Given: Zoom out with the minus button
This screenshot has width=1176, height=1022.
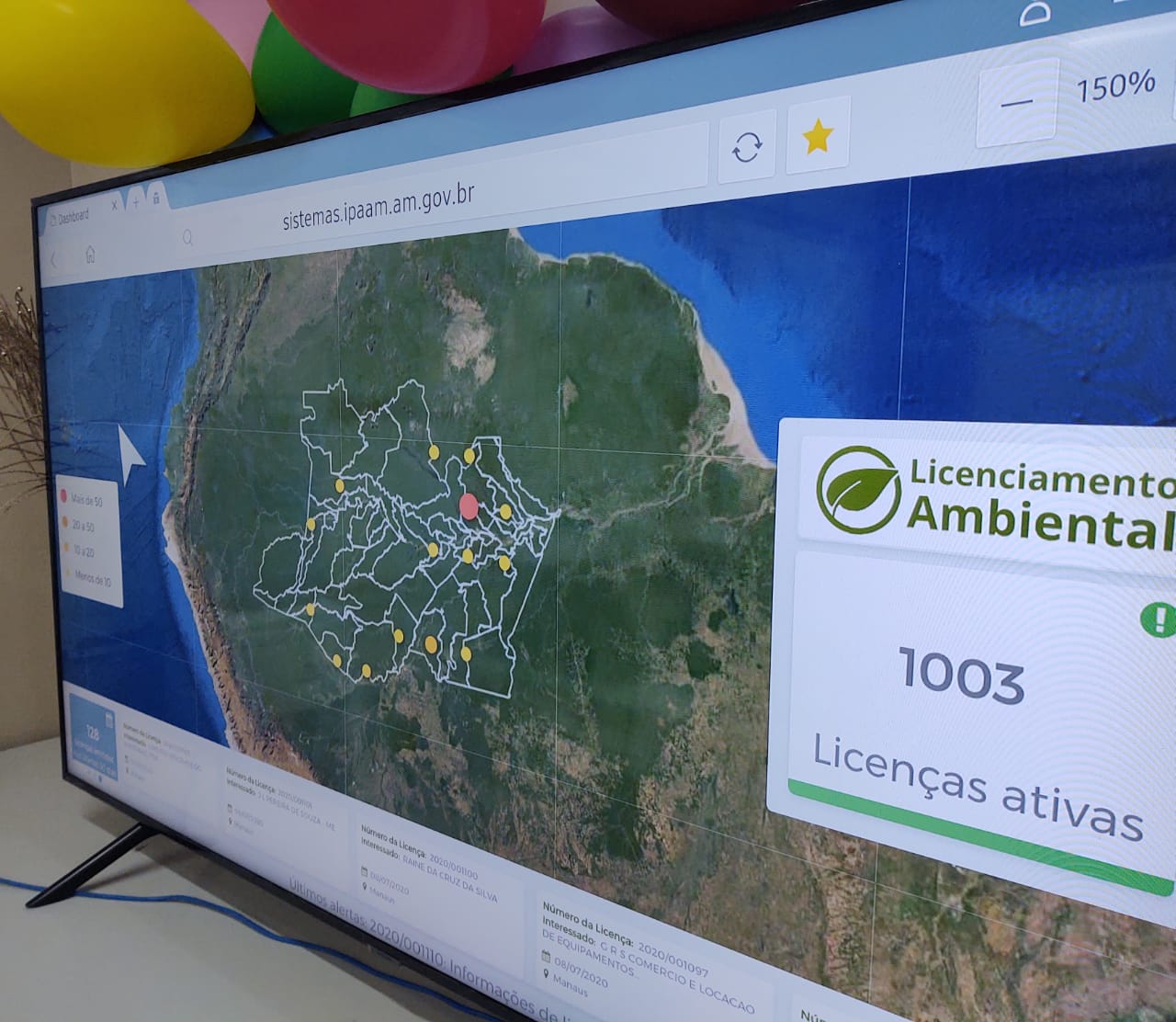Looking at the screenshot, I should [1017, 102].
